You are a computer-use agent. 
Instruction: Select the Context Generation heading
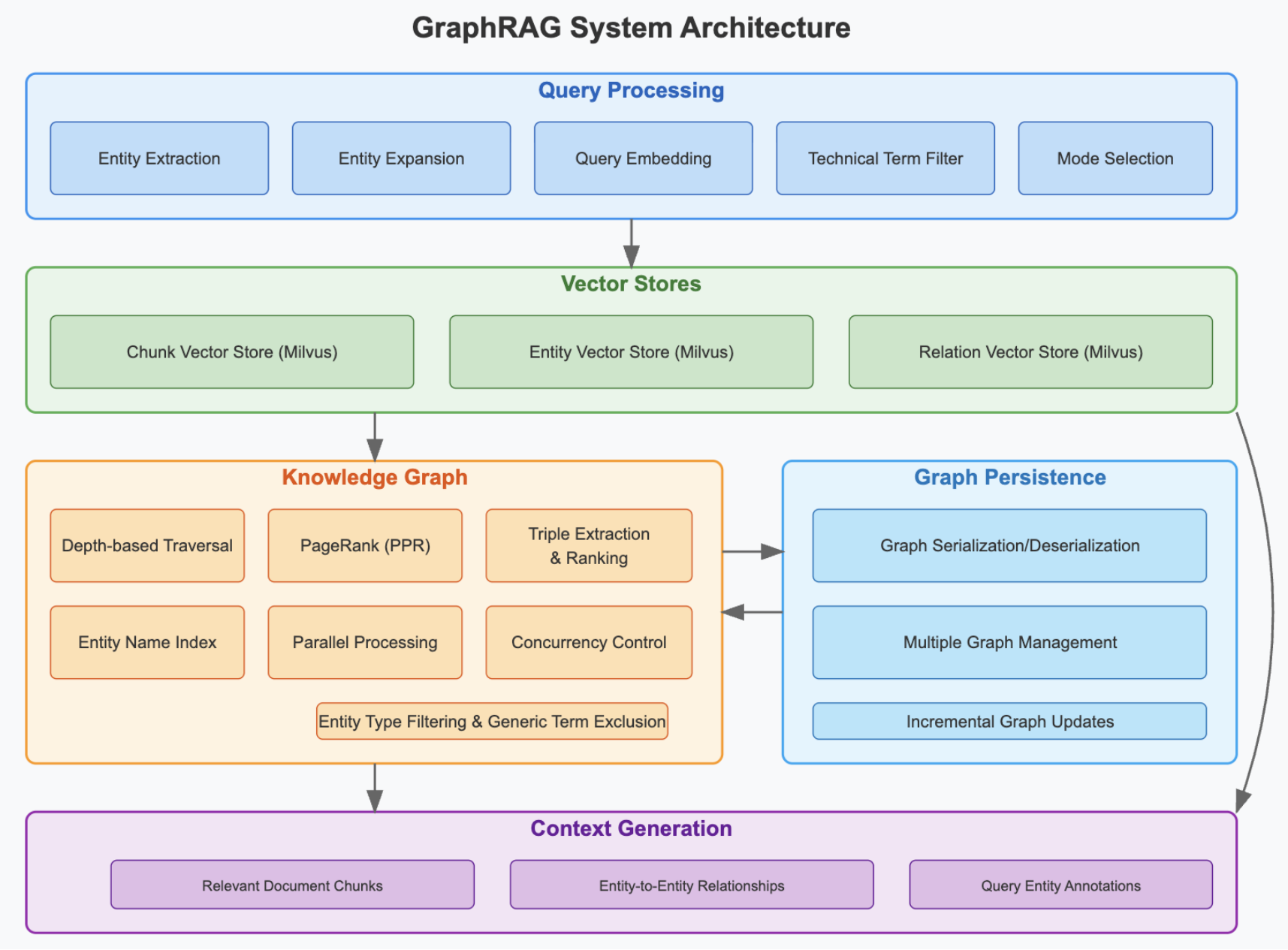coord(631,828)
